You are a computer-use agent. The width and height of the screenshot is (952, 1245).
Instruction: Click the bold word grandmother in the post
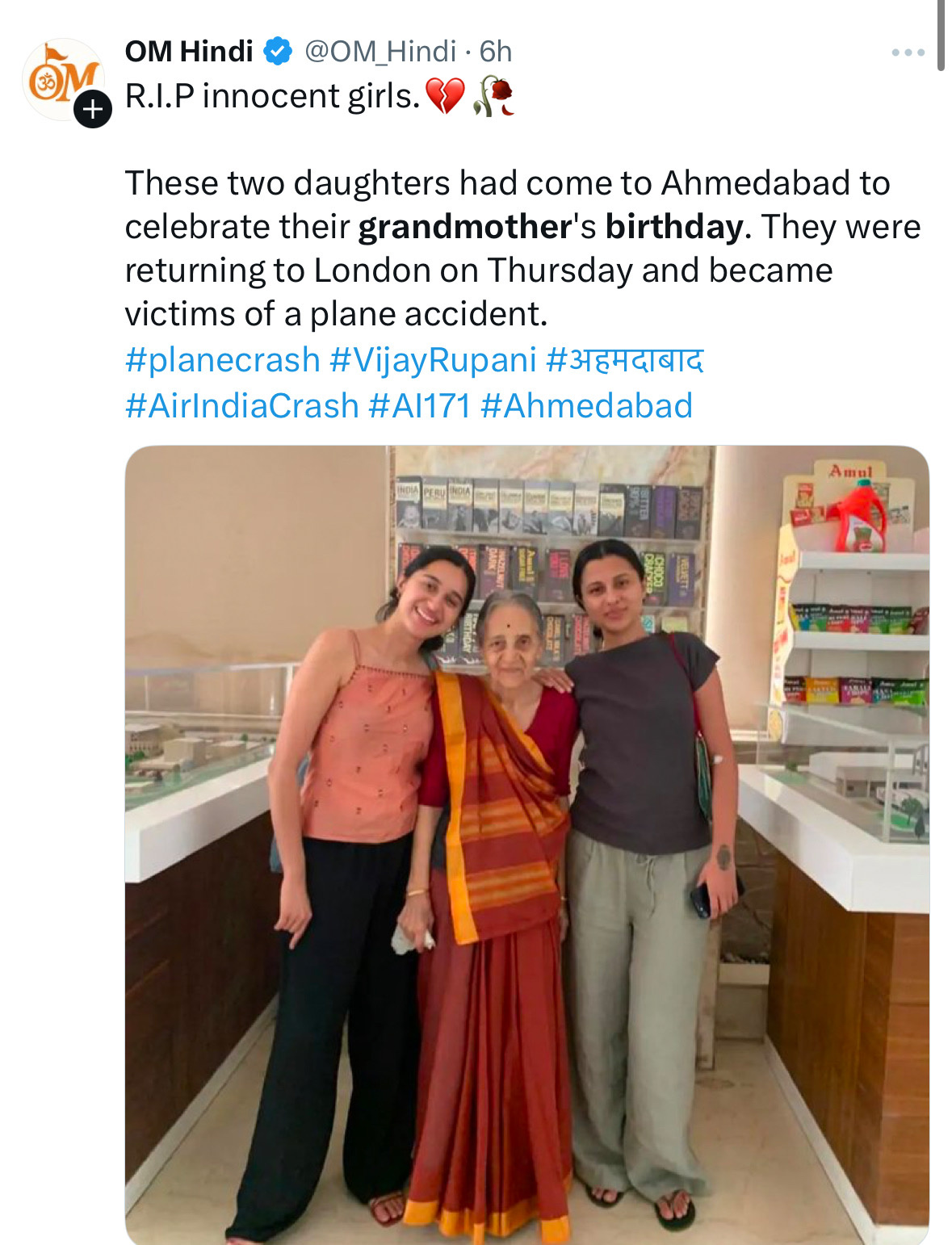click(x=465, y=227)
